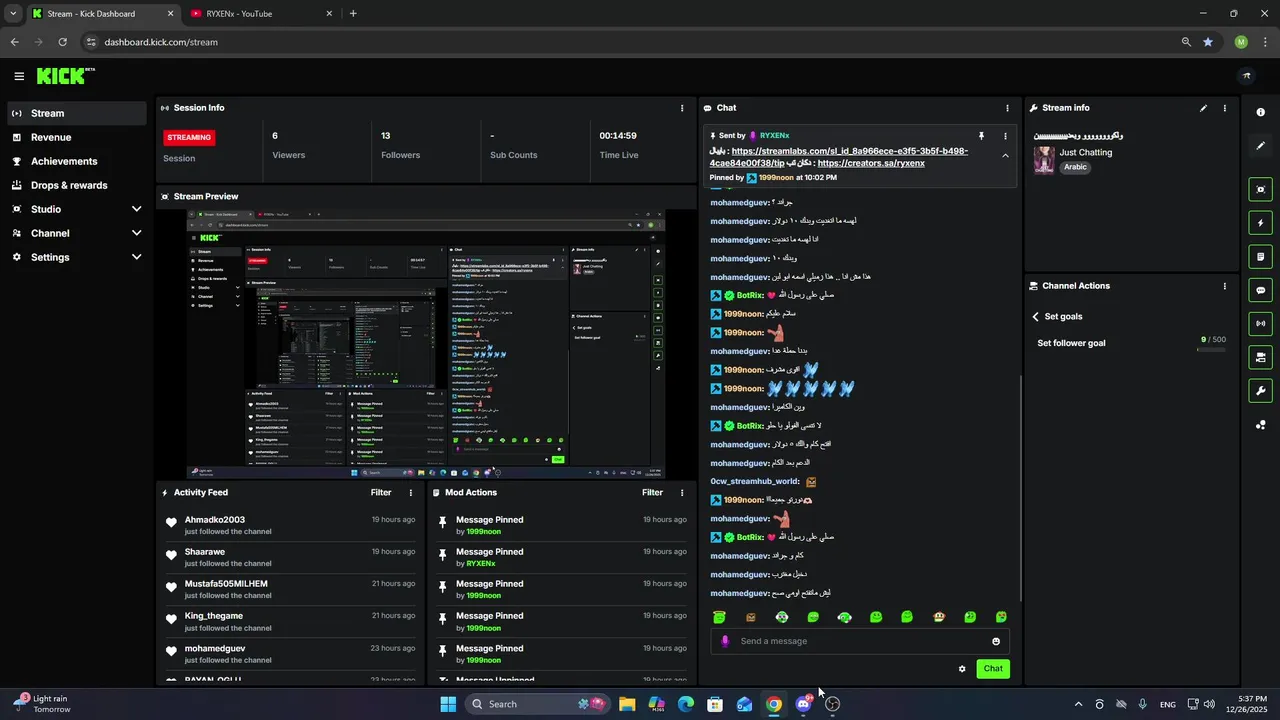This screenshot has height=720, width=1280.
Task: Expand the Settings sidebar section
Action: pyautogui.click(x=136, y=257)
